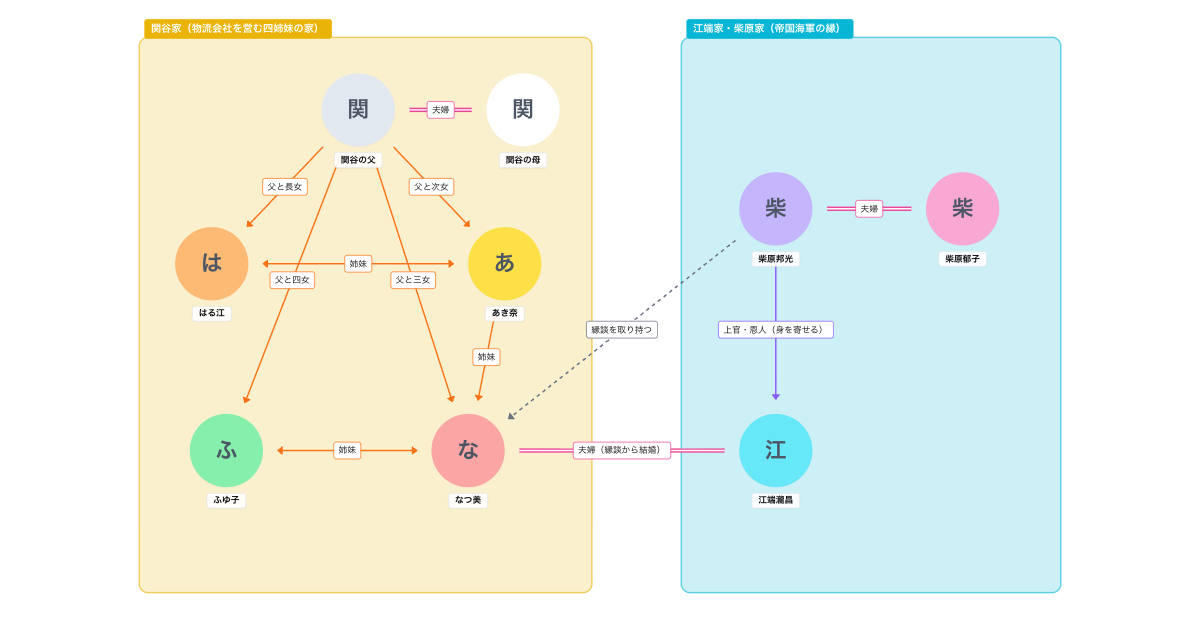Viewport: 1200px width, 630px height.
Task: Select the cyan 江 node circle
Action: [x=776, y=451]
